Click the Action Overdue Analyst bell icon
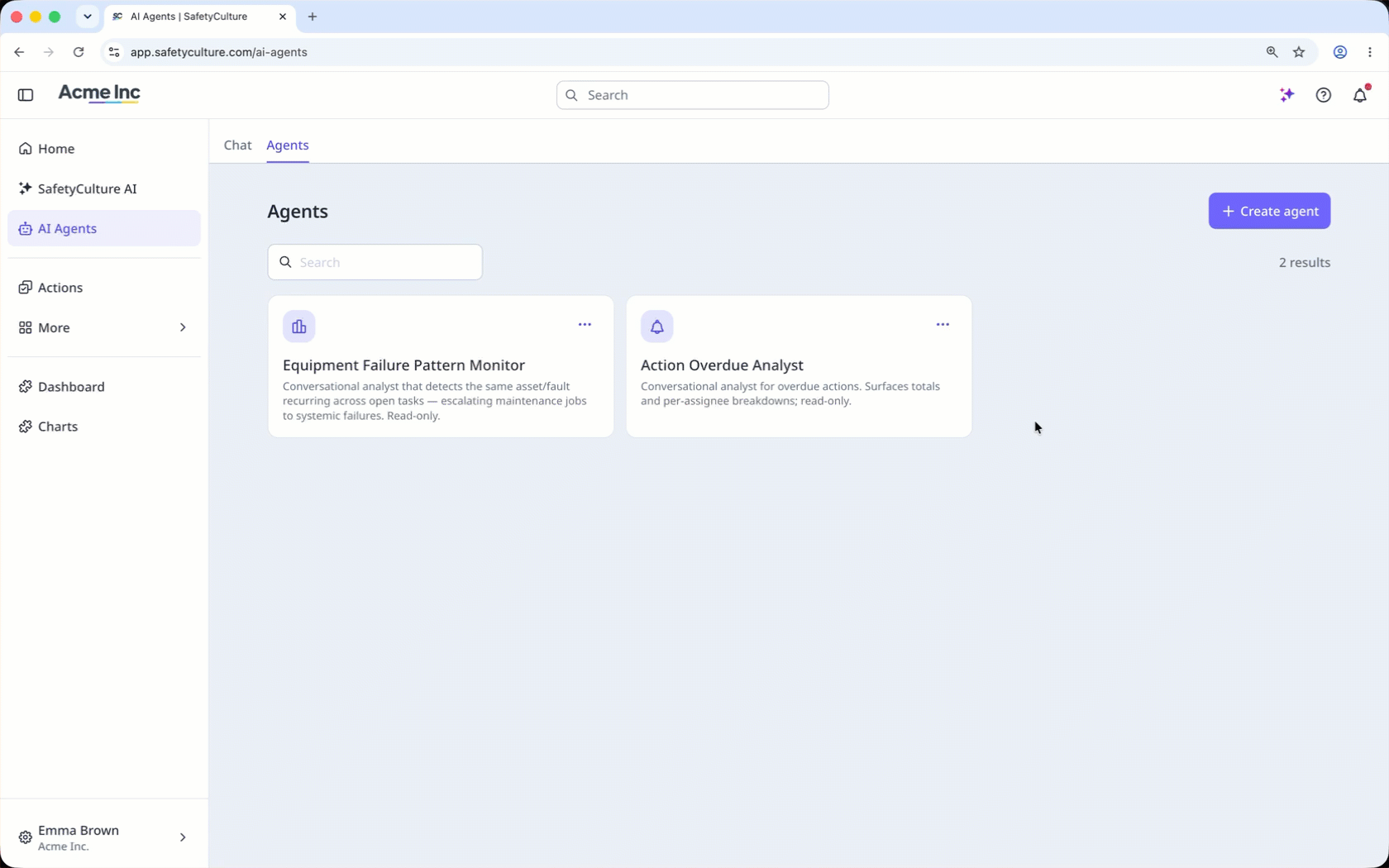The image size is (1389, 868). click(x=657, y=327)
